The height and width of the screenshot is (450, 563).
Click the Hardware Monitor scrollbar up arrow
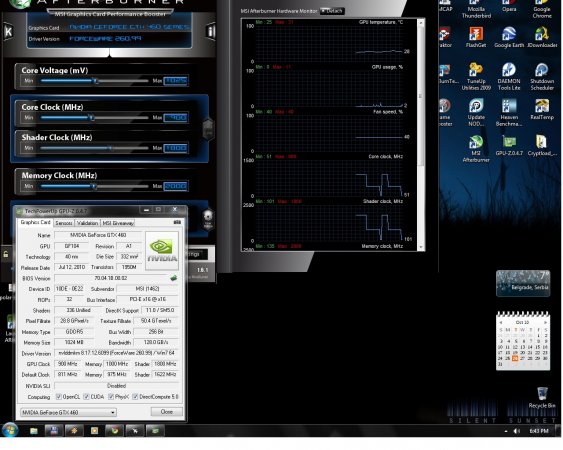coord(421,23)
